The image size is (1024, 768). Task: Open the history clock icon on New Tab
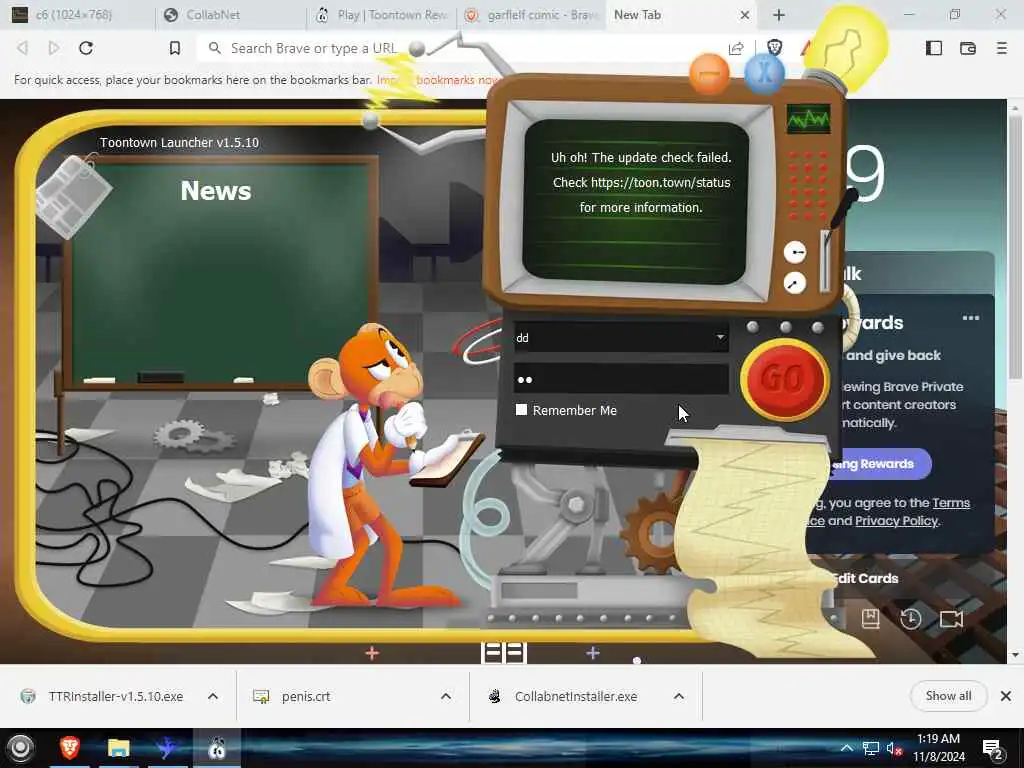pos(910,618)
